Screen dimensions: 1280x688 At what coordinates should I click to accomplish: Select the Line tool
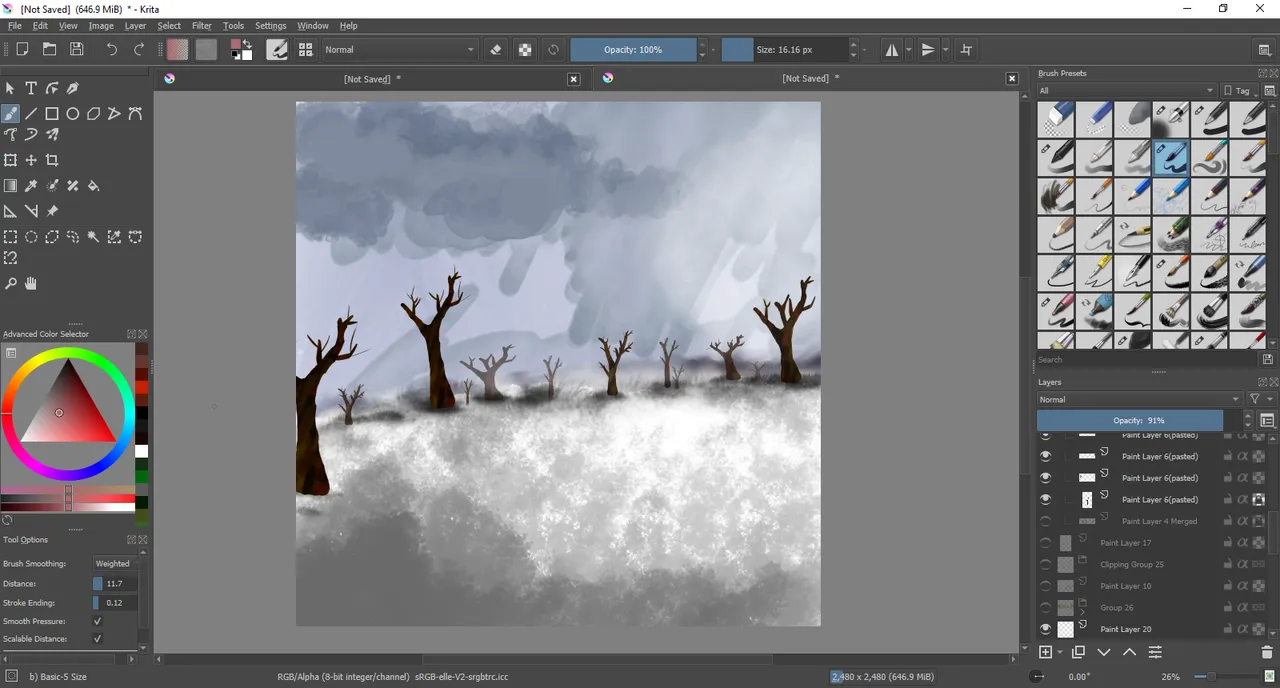tap(31, 114)
